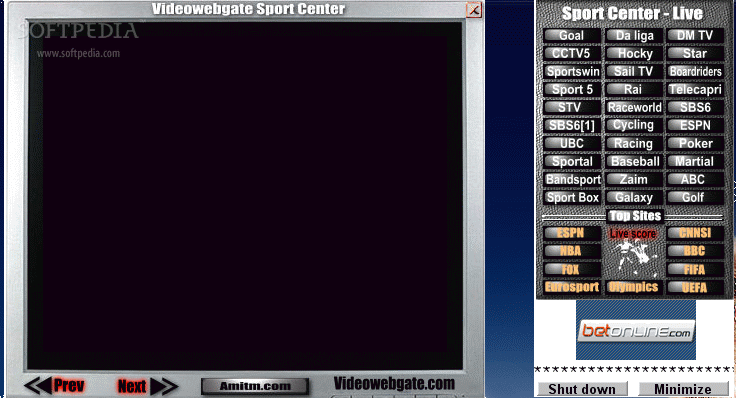Go to the CNNSI top site
This screenshot has width=736, height=398.
(x=695, y=233)
